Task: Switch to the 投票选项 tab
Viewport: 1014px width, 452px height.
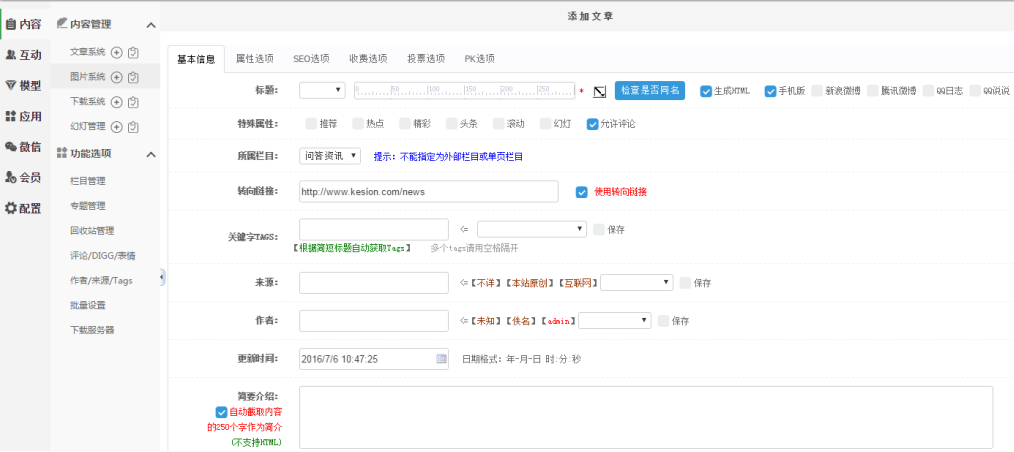Action: [426, 59]
